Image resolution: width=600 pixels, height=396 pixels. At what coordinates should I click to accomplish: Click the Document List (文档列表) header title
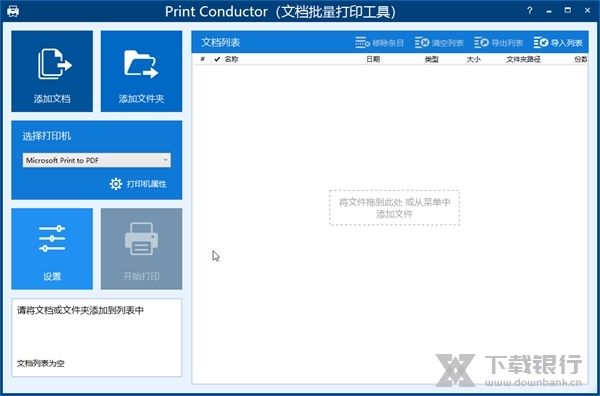coord(221,42)
